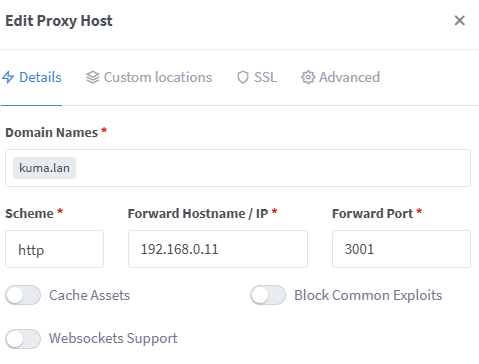This screenshot has width=479, height=364.
Task: Click the Forward Hostname / IP label
Action: coord(198,214)
